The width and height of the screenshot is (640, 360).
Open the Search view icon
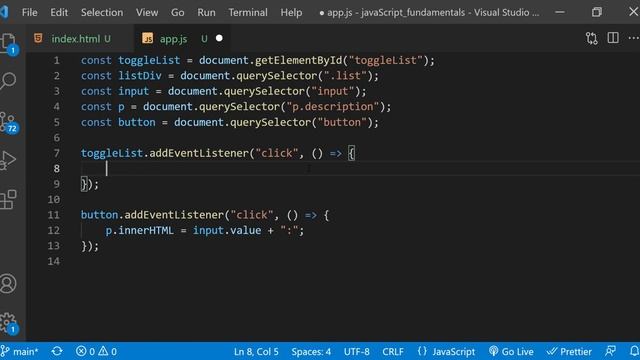click(x=8, y=81)
